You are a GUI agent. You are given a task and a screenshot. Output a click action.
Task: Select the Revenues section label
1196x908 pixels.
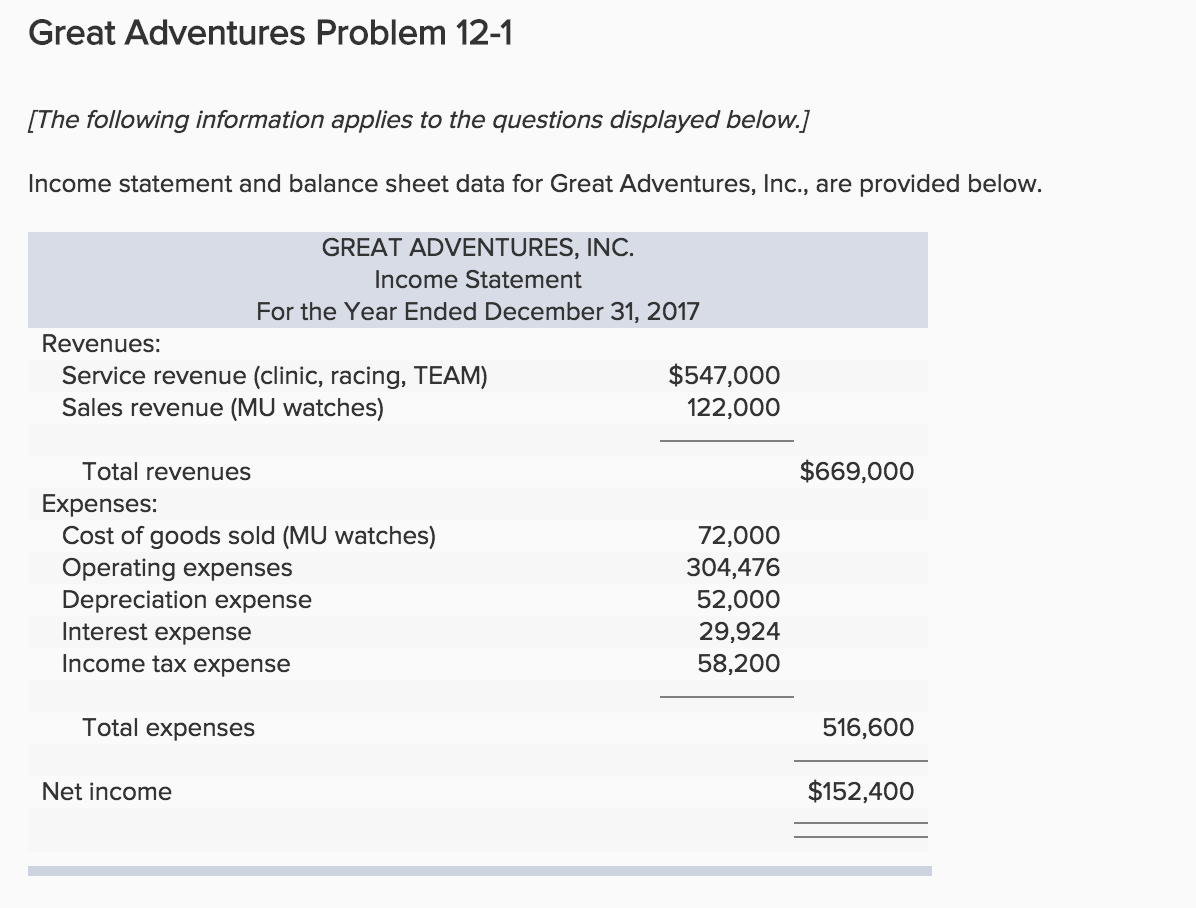pos(101,344)
